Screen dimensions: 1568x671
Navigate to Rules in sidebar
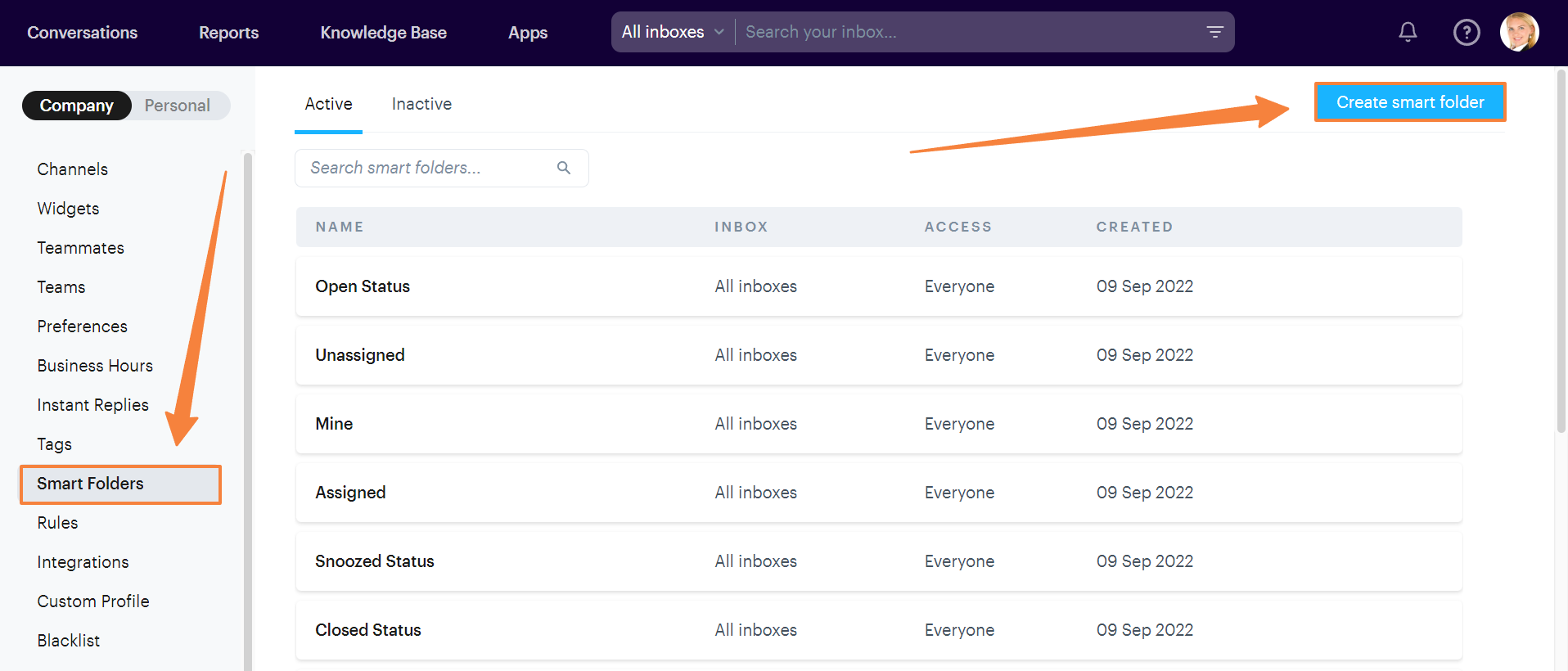[x=57, y=523]
